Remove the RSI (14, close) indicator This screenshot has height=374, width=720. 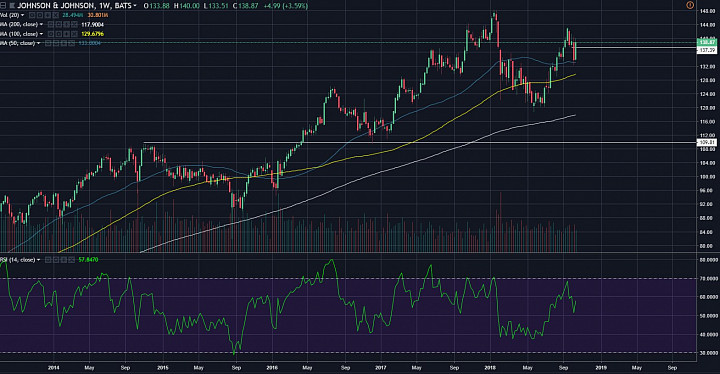point(73,260)
